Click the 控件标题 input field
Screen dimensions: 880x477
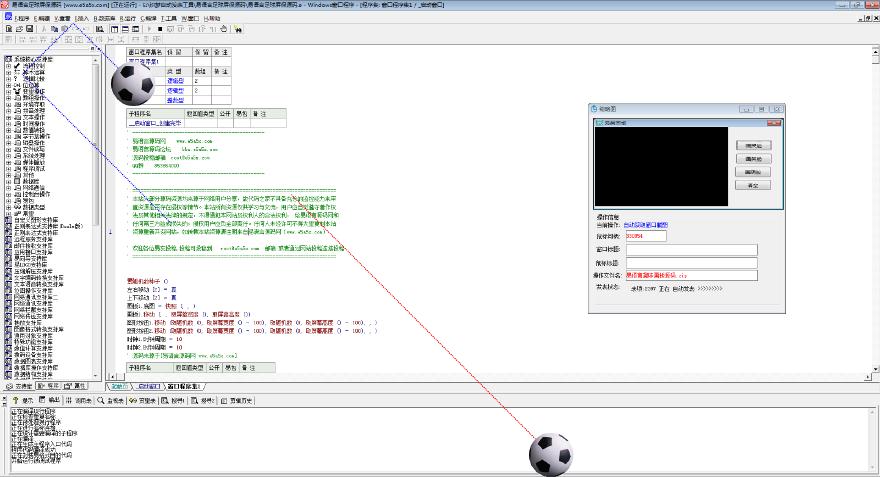691,263
